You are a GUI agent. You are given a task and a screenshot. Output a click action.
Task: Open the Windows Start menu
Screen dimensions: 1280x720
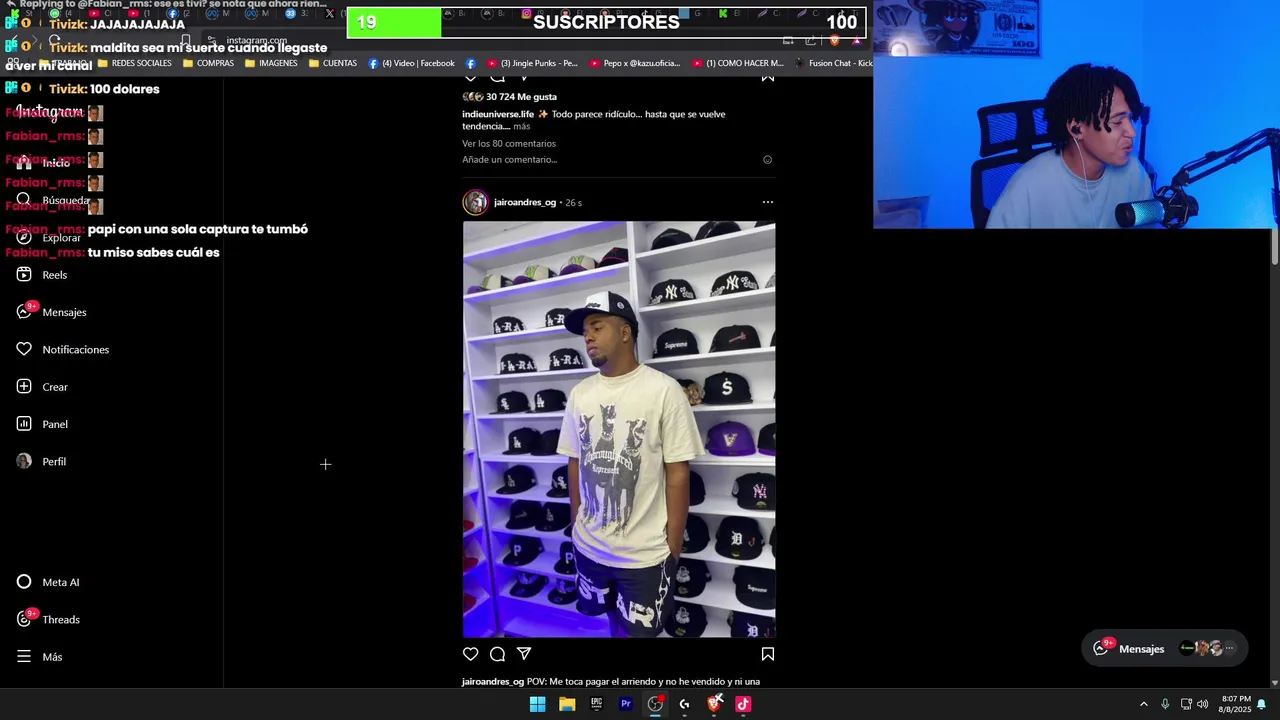(x=537, y=704)
